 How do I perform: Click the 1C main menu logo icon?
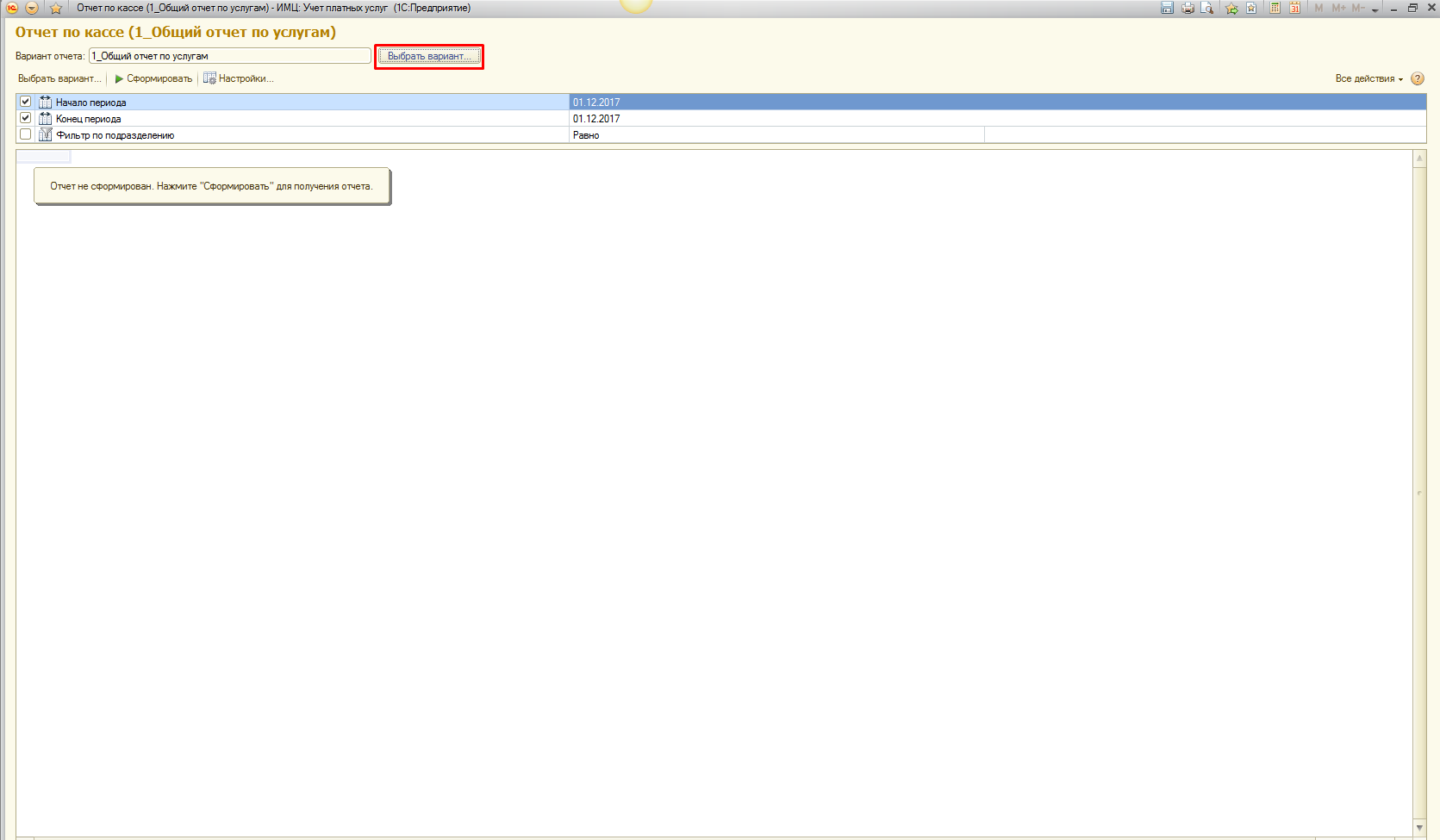(12, 8)
